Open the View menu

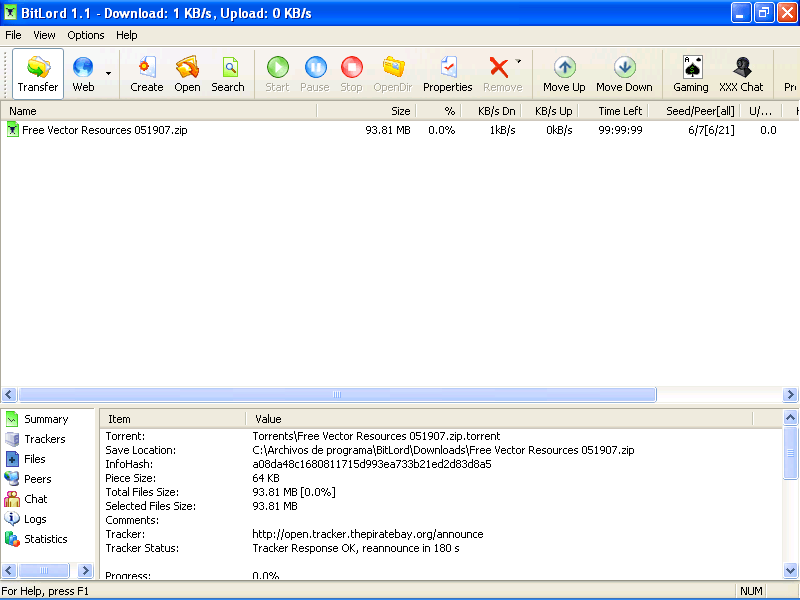[44, 35]
